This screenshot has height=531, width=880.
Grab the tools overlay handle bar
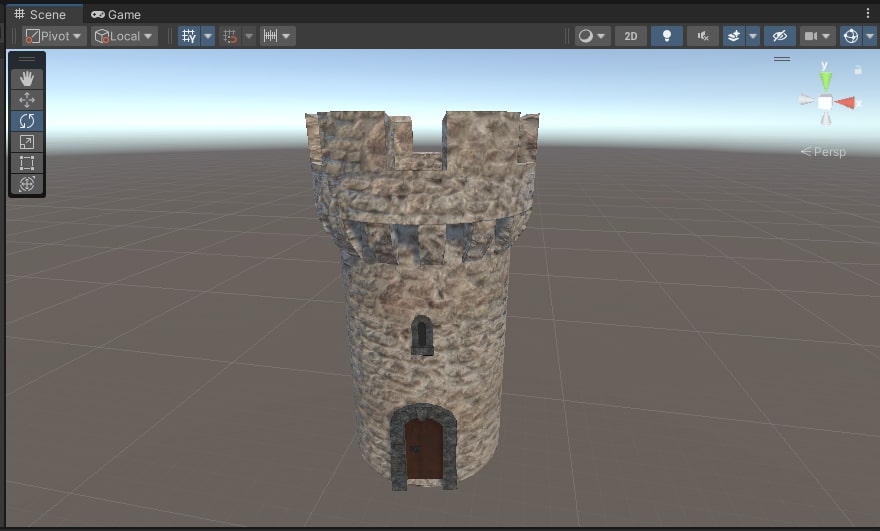(x=27, y=58)
